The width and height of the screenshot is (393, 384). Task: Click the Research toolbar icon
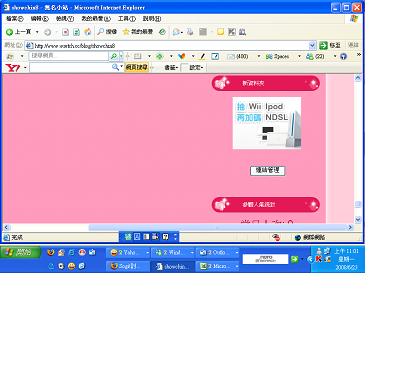(242, 32)
